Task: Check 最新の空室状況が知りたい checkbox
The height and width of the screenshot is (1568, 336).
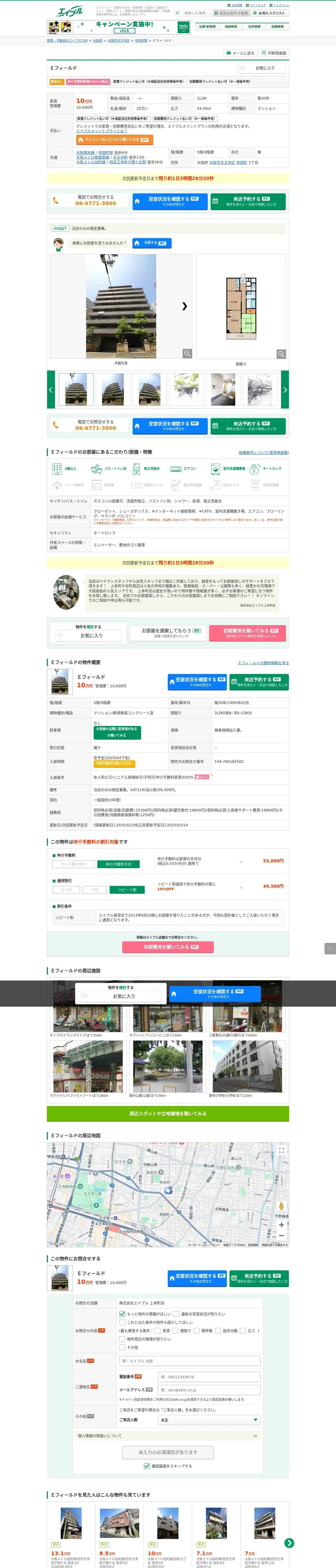Action: coord(176,1314)
